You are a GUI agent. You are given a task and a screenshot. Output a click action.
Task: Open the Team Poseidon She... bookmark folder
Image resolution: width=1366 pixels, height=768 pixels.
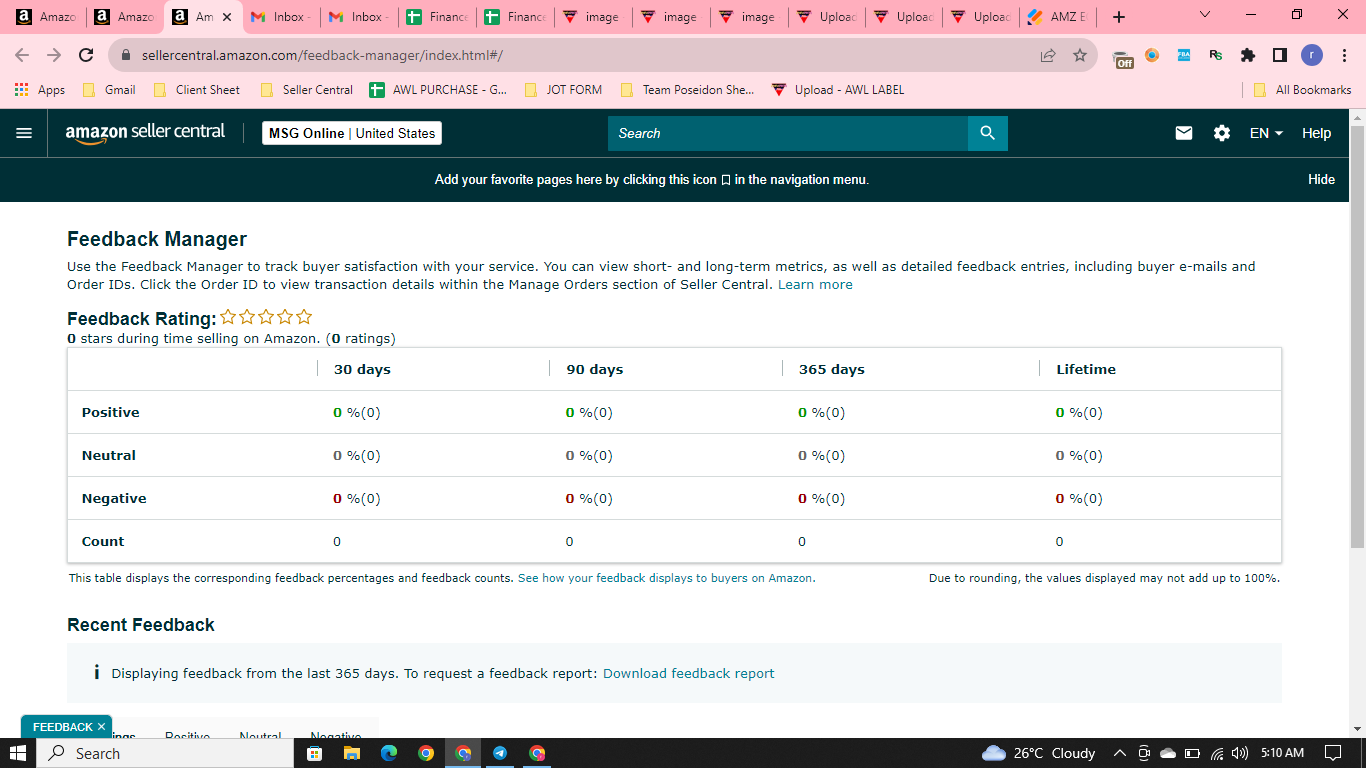click(687, 90)
